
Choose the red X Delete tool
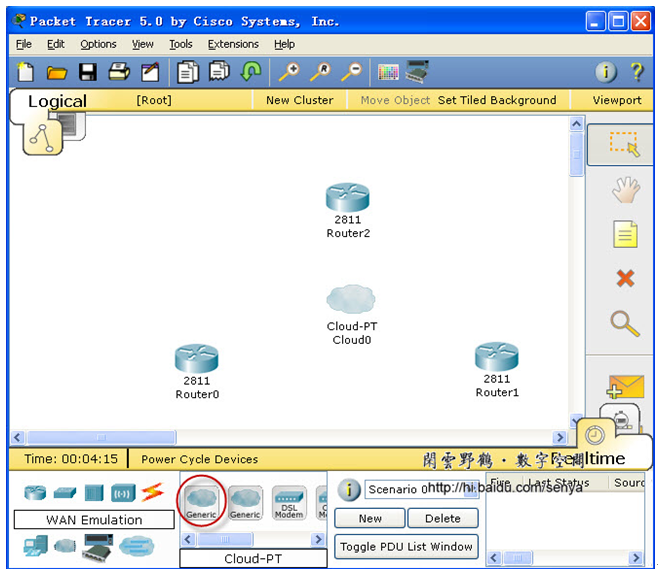(625, 278)
